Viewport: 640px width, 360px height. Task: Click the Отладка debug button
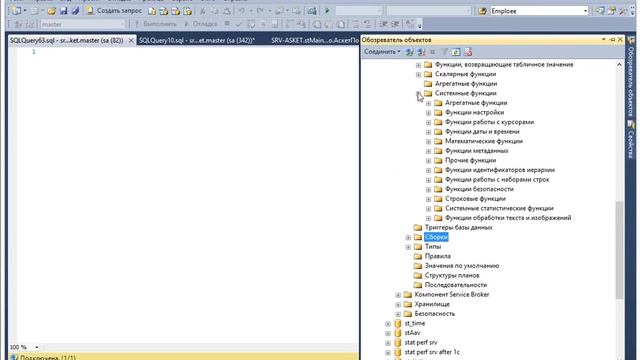pos(201,24)
